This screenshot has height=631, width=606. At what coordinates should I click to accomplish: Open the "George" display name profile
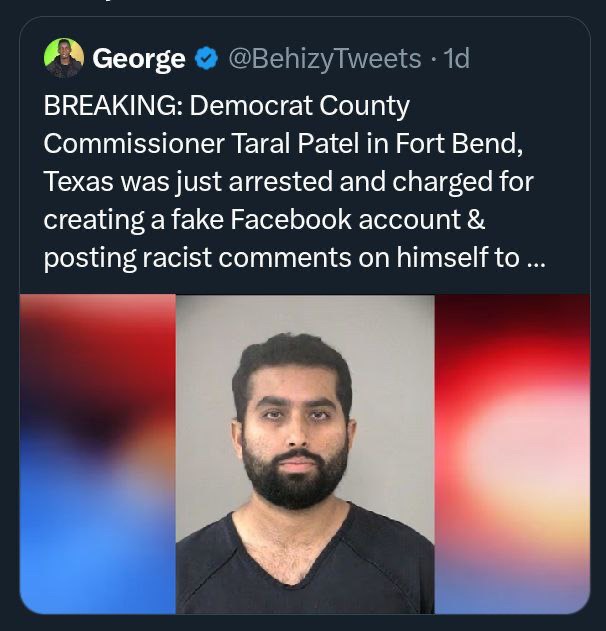(138, 59)
